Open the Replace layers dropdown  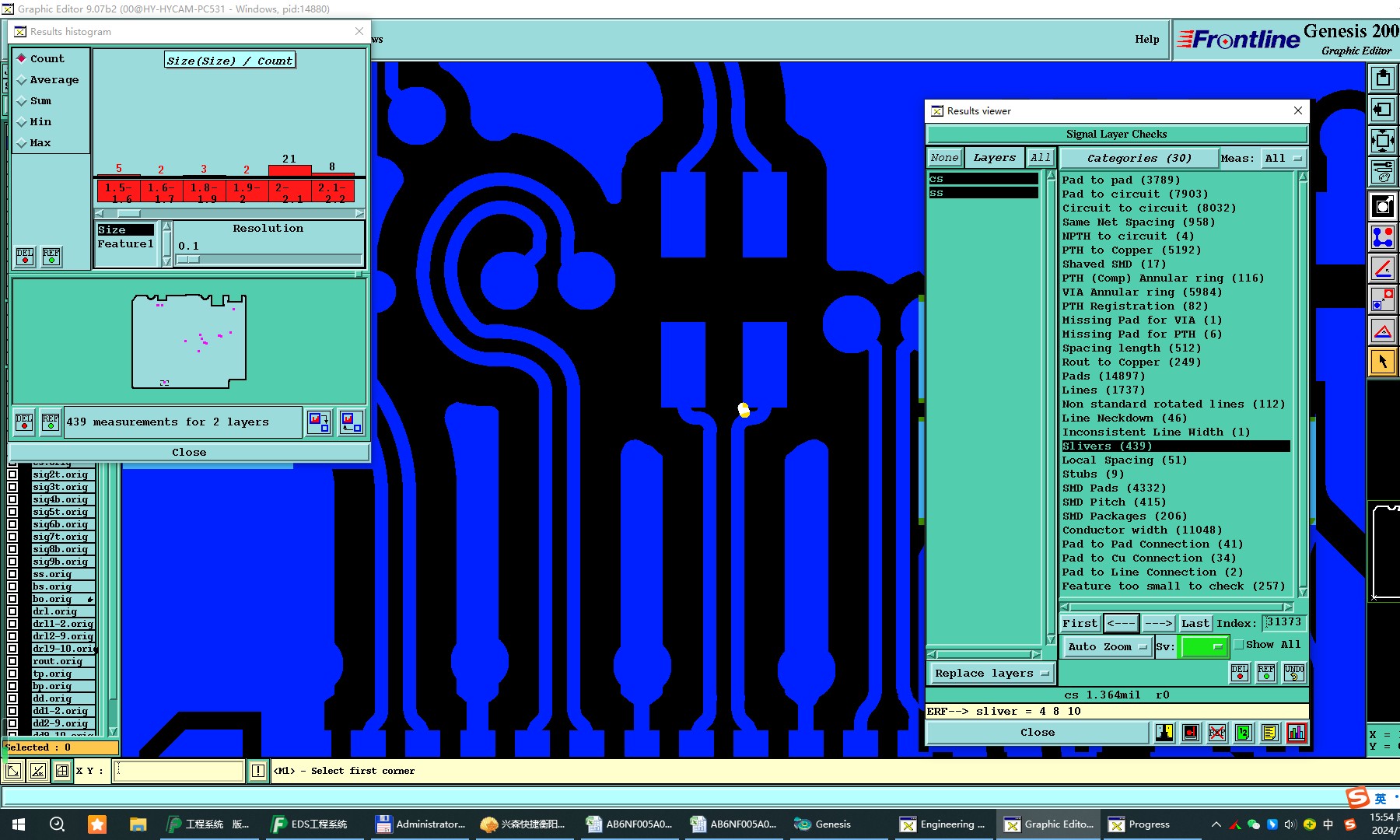tap(991, 673)
